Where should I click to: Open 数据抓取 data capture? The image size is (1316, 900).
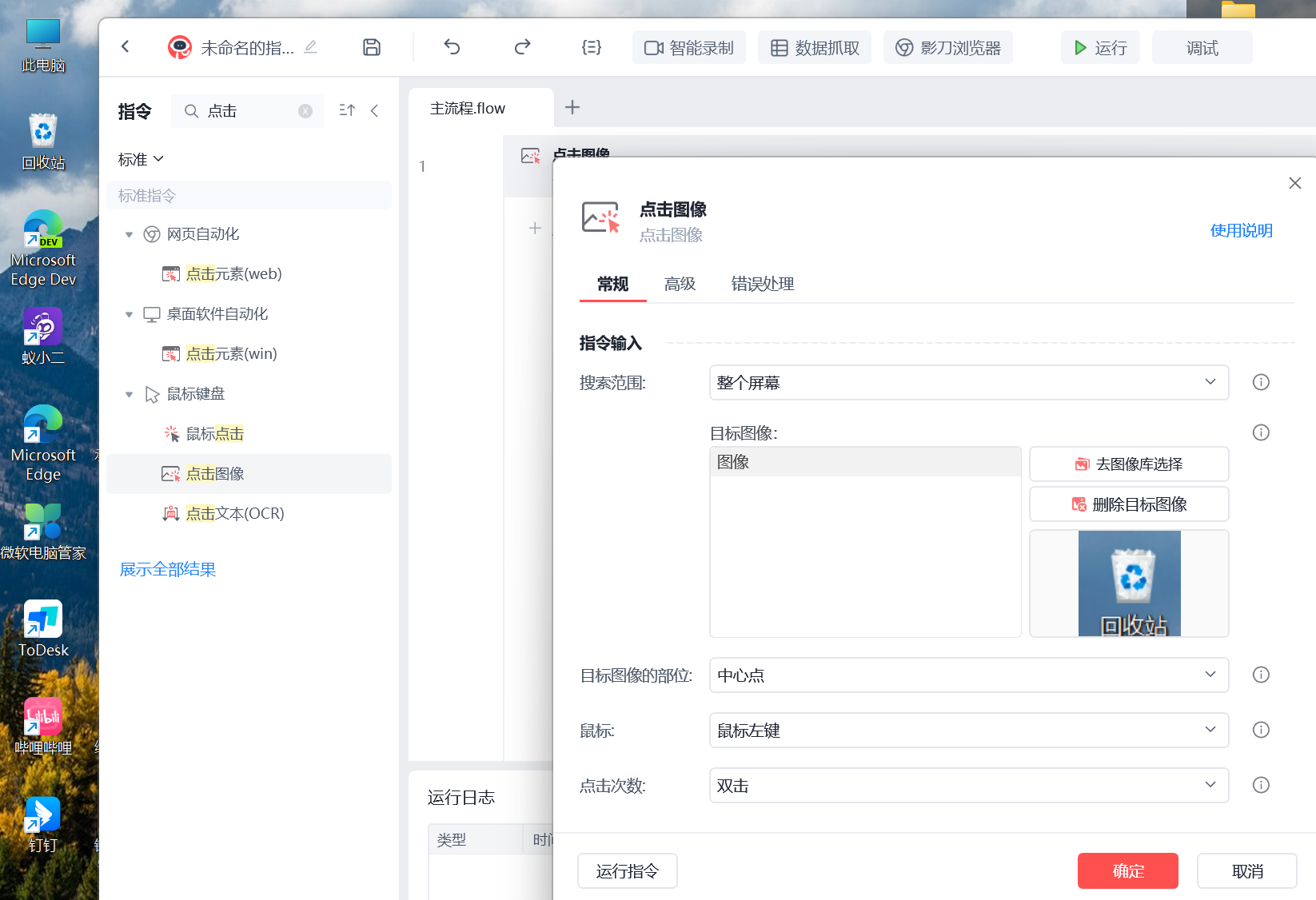click(815, 48)
